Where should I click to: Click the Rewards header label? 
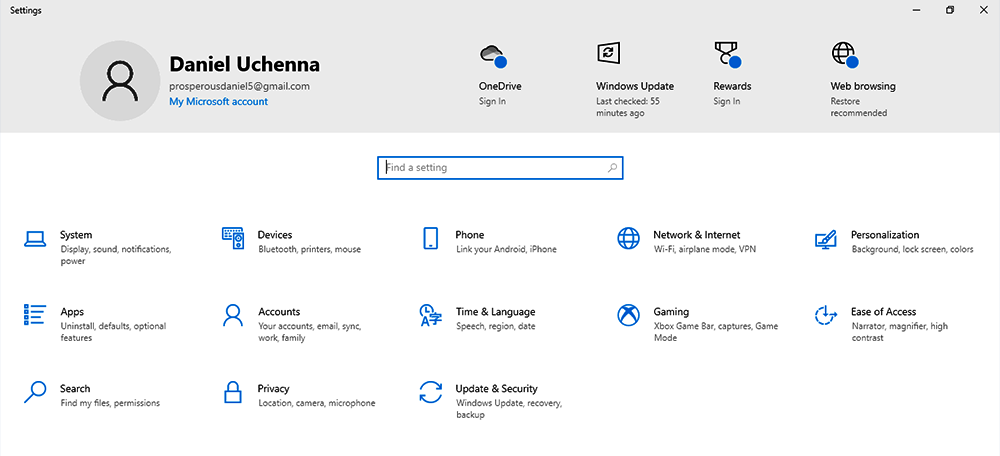click(732, 86)
